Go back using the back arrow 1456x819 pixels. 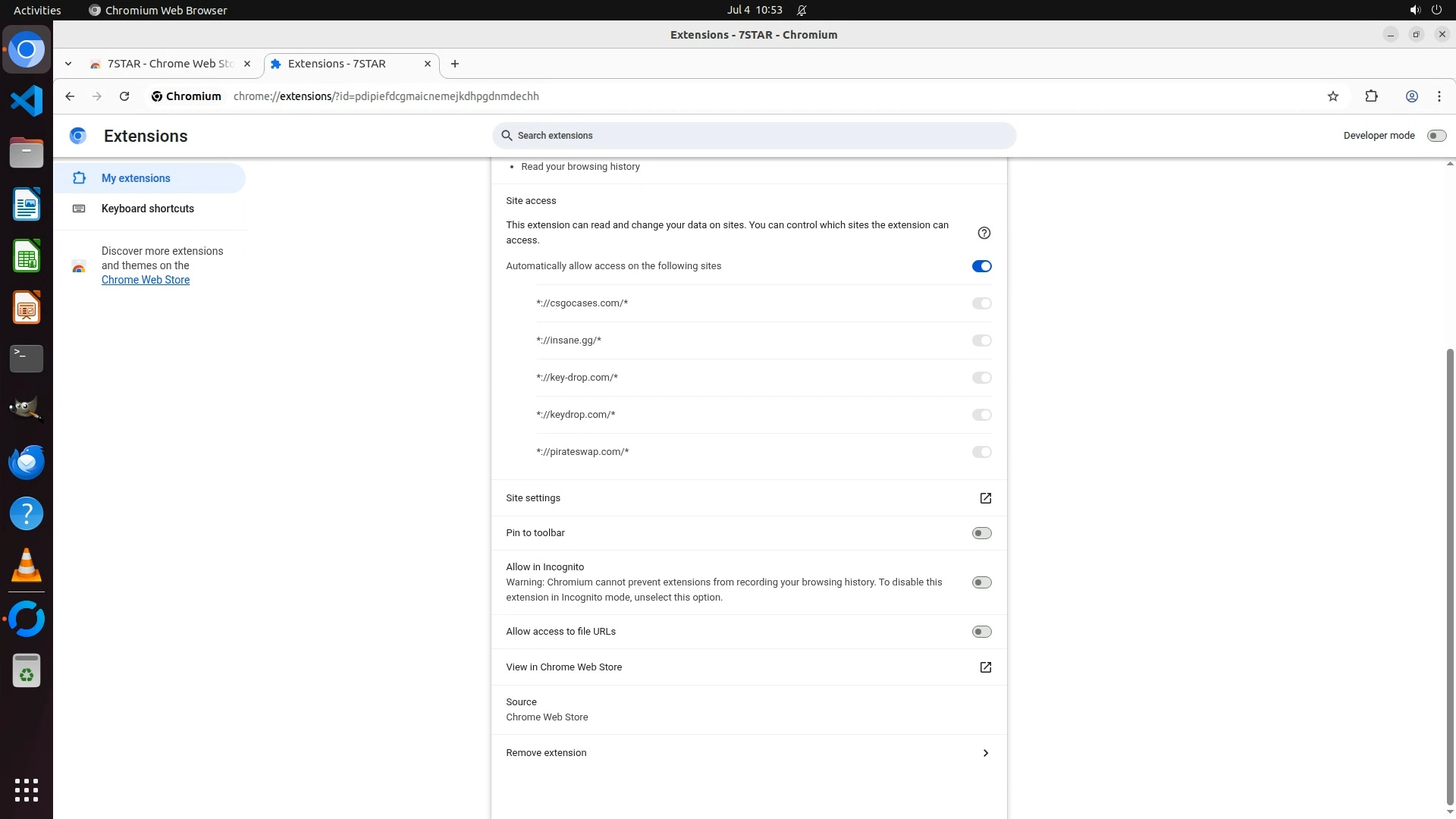coord(70,96)
